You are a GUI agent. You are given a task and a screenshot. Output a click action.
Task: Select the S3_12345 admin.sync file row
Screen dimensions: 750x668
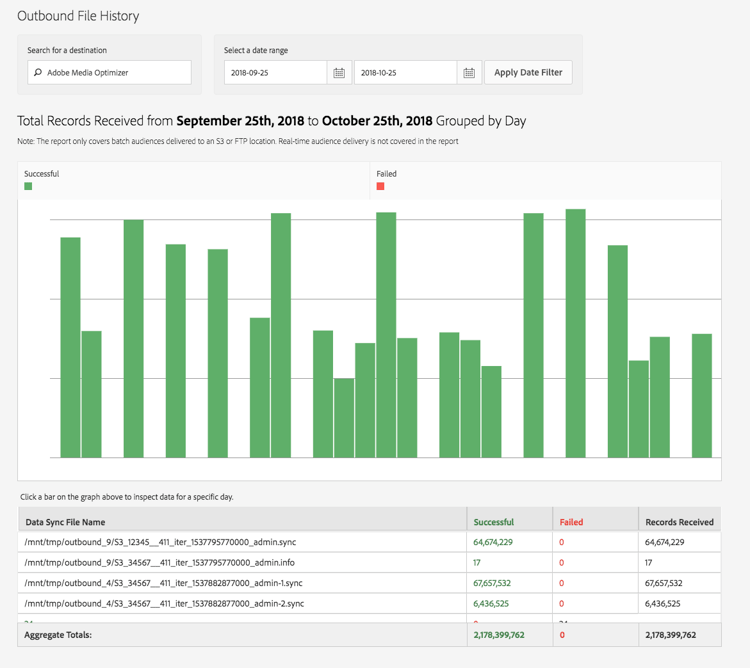(369, 542)
